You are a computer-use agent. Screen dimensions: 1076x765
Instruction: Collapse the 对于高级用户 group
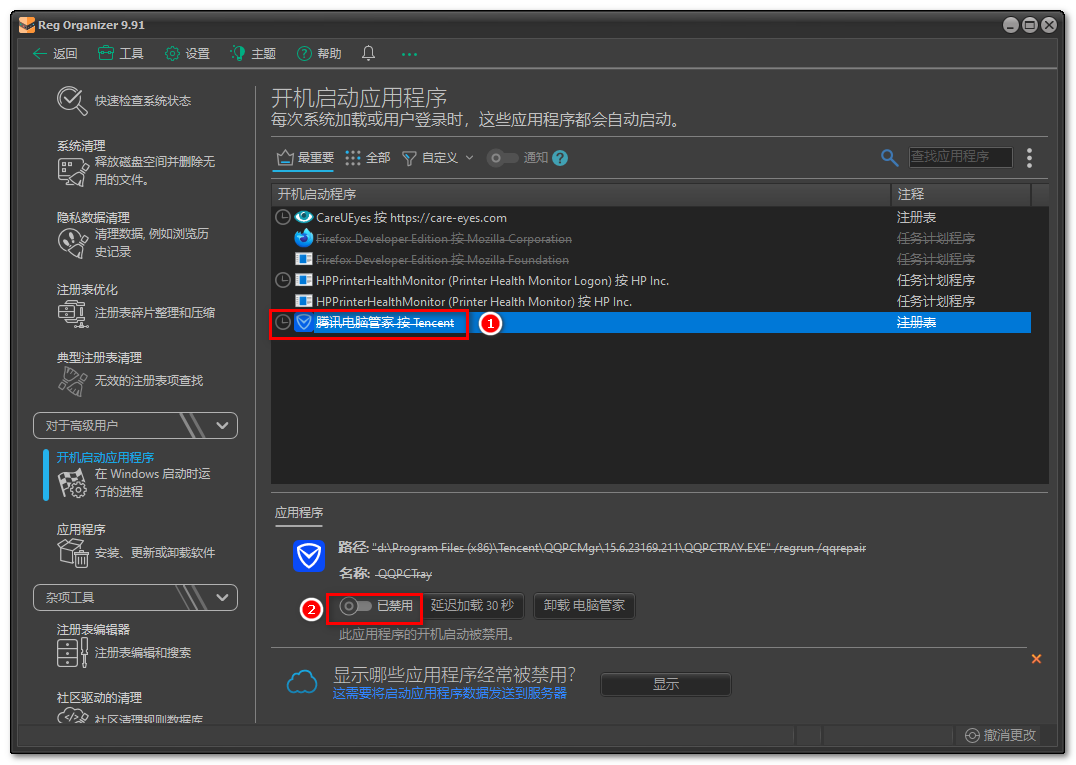pos(135,425)
